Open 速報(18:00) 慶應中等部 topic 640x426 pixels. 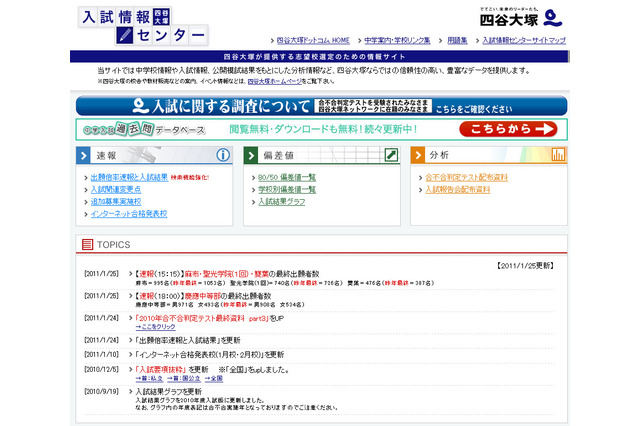coord(203,296)
